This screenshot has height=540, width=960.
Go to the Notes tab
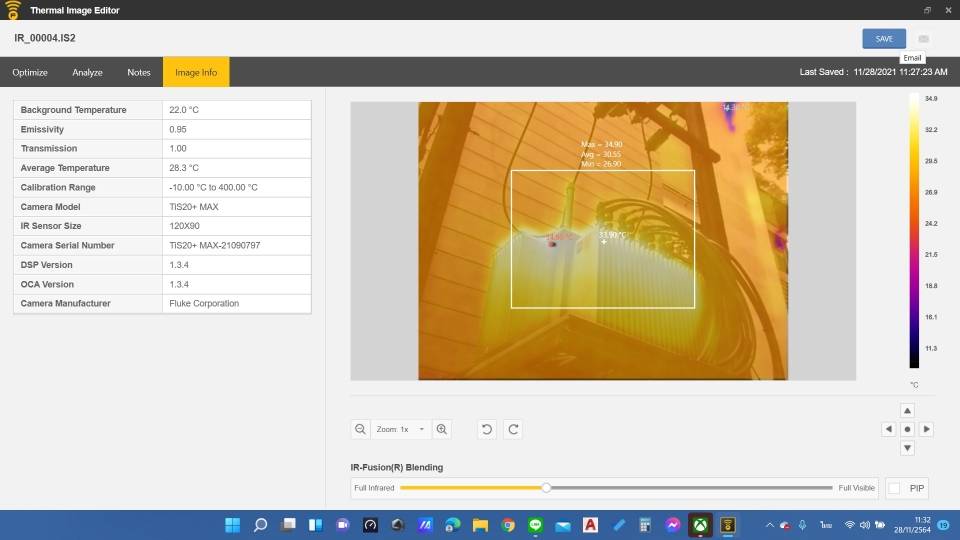click(x=139, y=72)
